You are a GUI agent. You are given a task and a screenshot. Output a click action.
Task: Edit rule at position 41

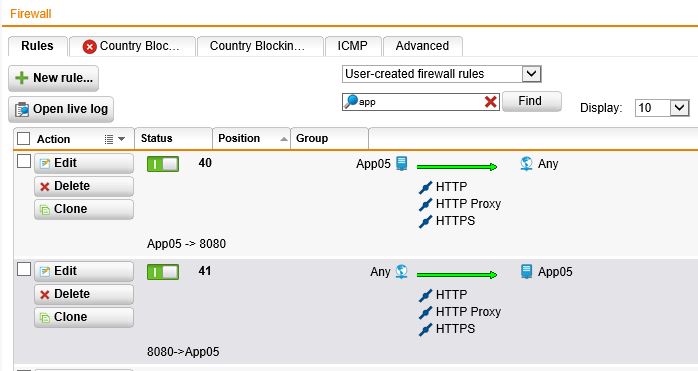click(84, 271)
